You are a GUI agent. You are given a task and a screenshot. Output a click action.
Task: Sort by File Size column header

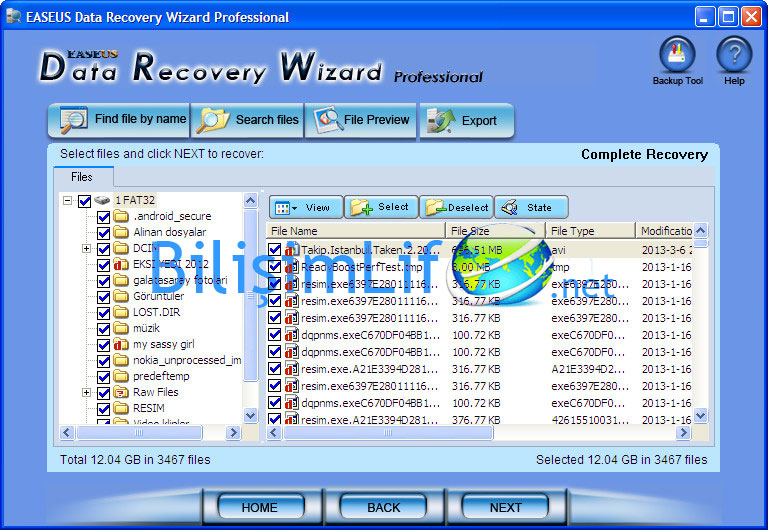[495, 231]
